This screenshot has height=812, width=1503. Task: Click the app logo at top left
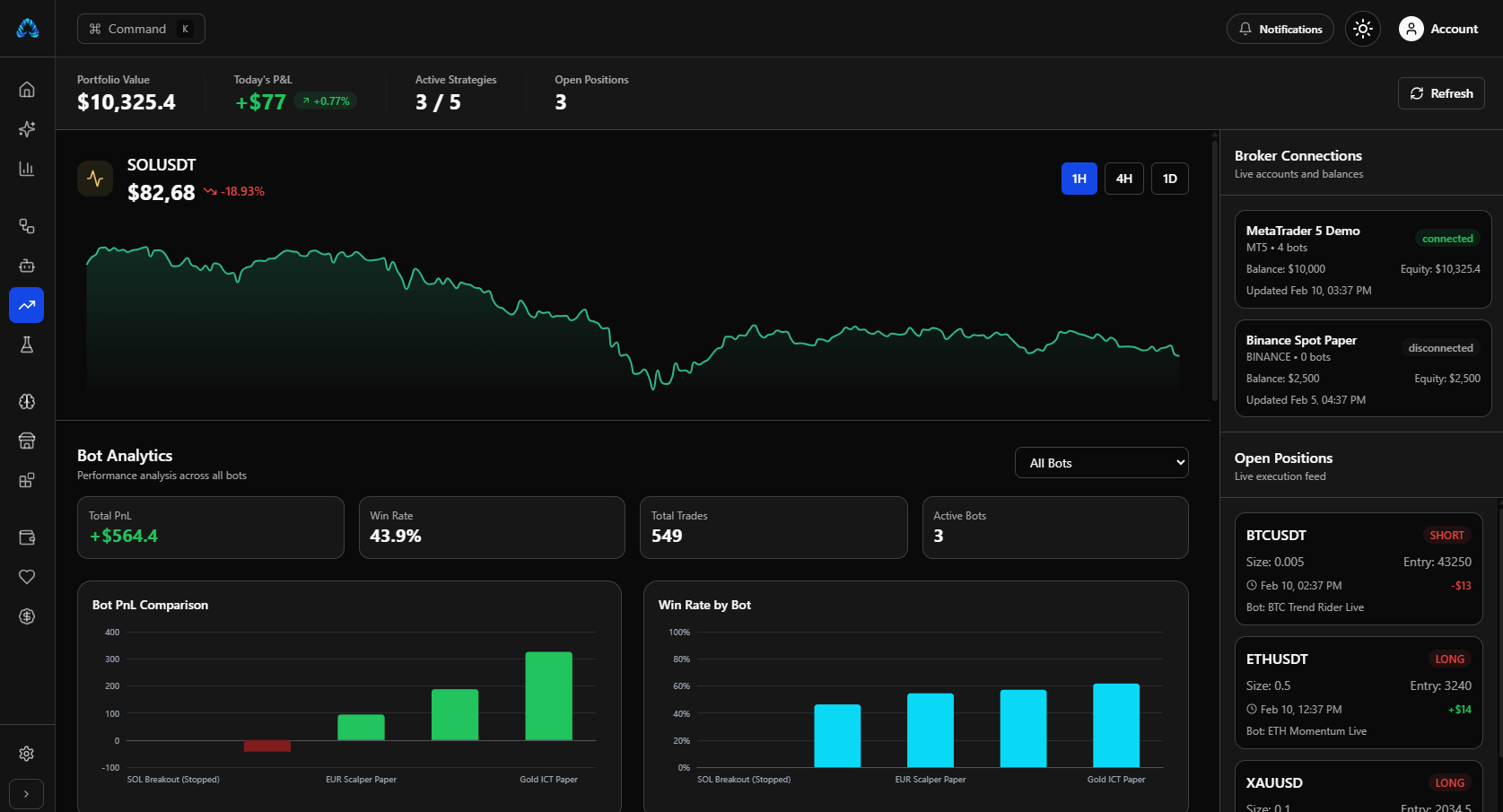(x=28, y=29)
